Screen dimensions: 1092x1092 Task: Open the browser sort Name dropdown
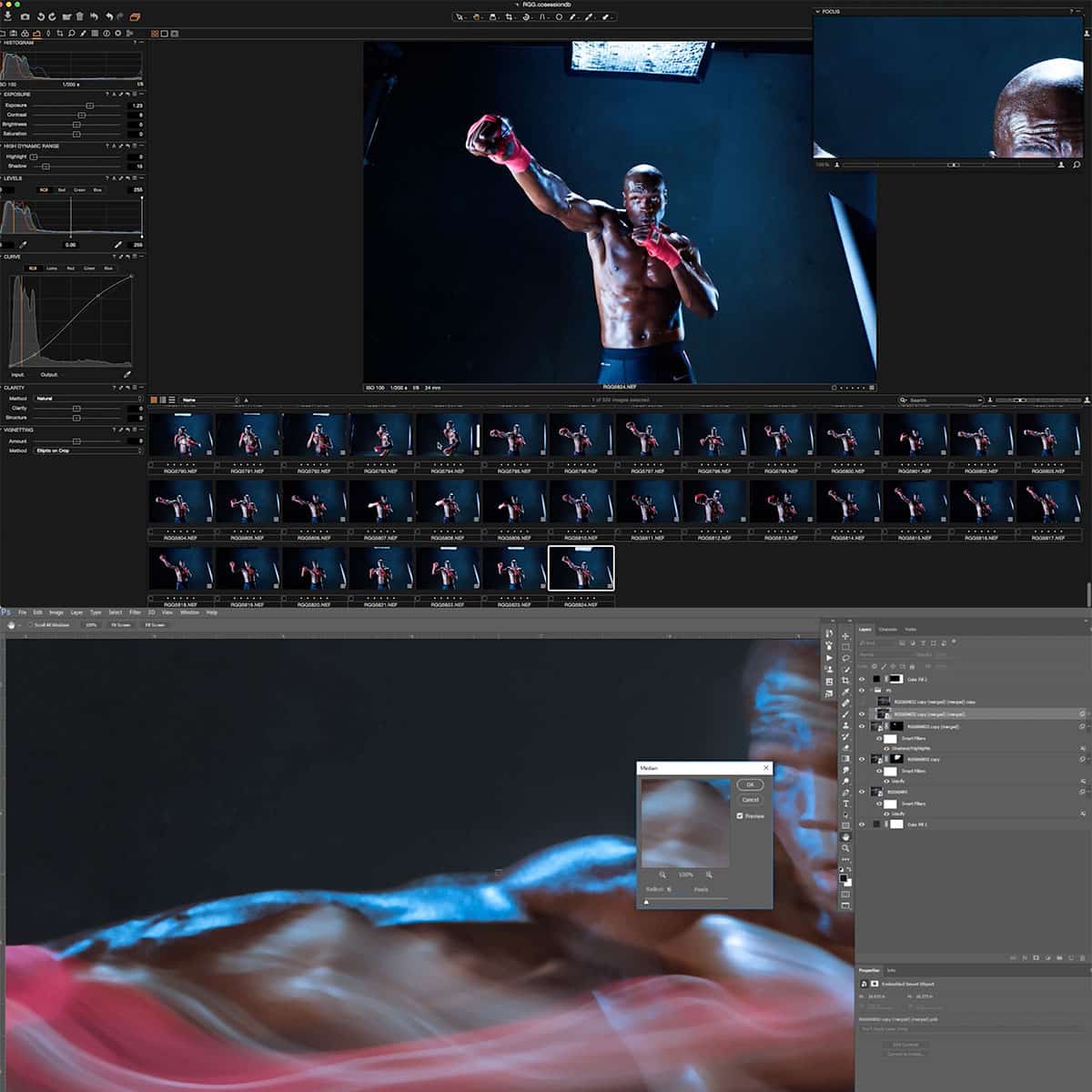tap(209, 399)
